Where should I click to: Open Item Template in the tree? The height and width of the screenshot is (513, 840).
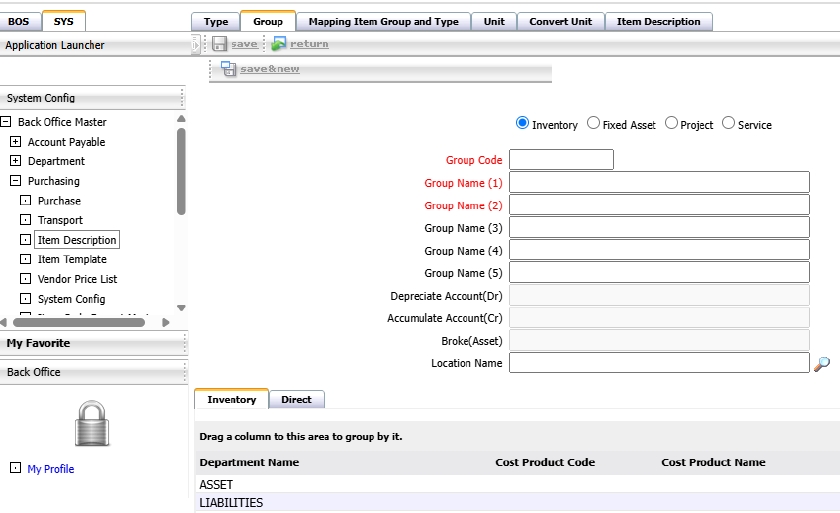(72, 259)
